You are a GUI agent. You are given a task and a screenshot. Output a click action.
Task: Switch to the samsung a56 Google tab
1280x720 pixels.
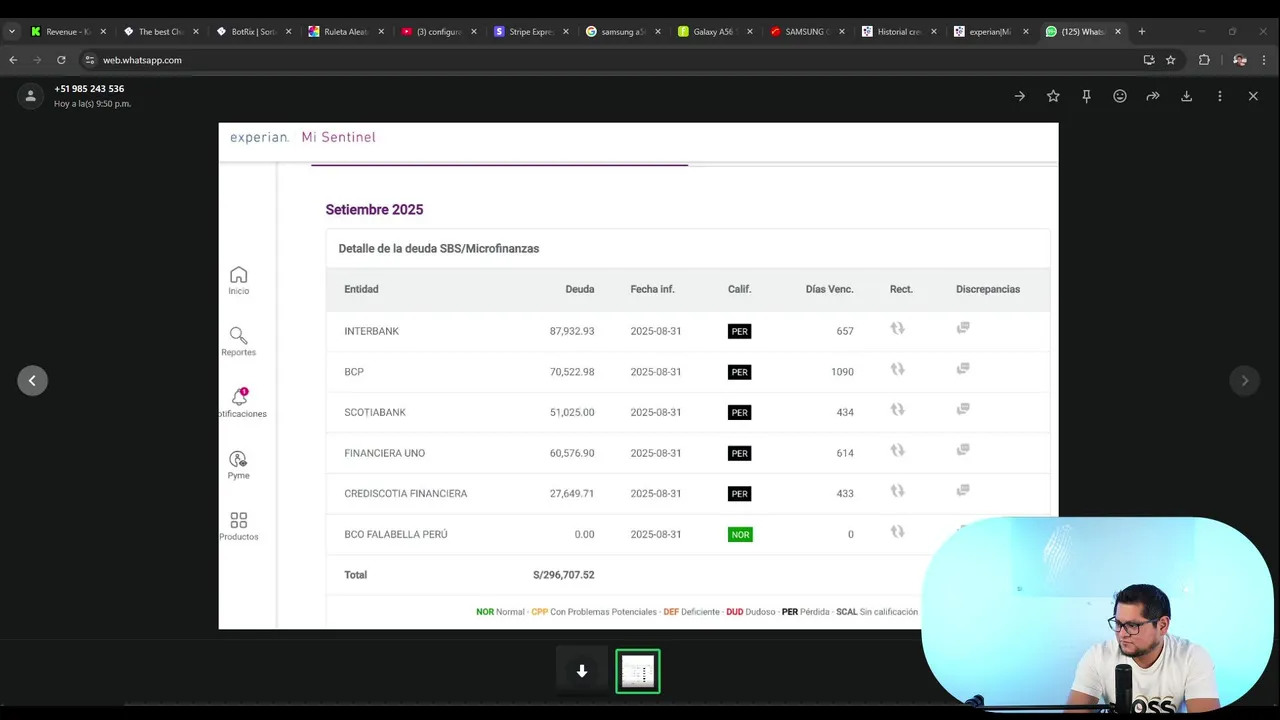tap(623, 32)
